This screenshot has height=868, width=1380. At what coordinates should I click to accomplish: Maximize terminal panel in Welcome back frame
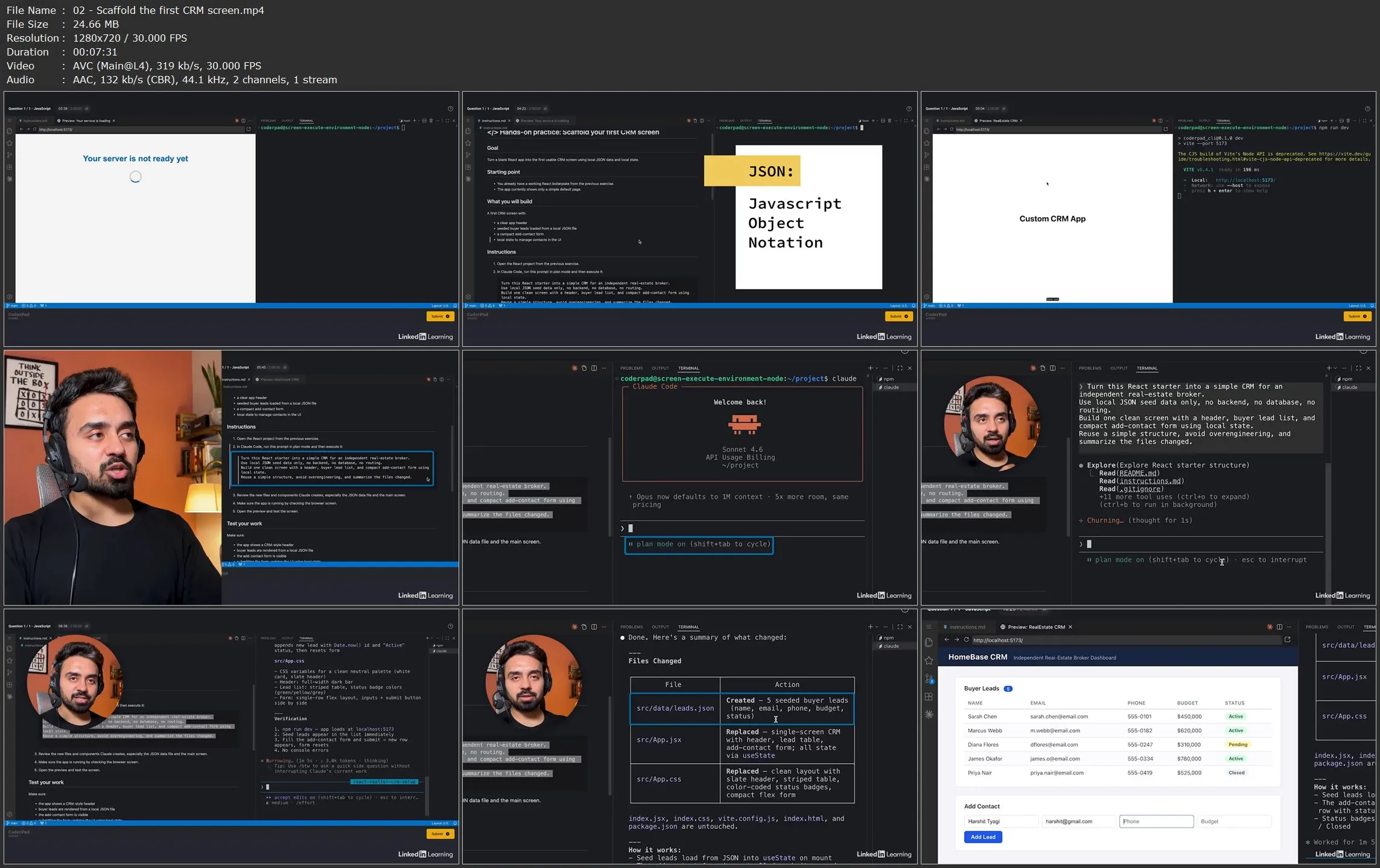900,368
